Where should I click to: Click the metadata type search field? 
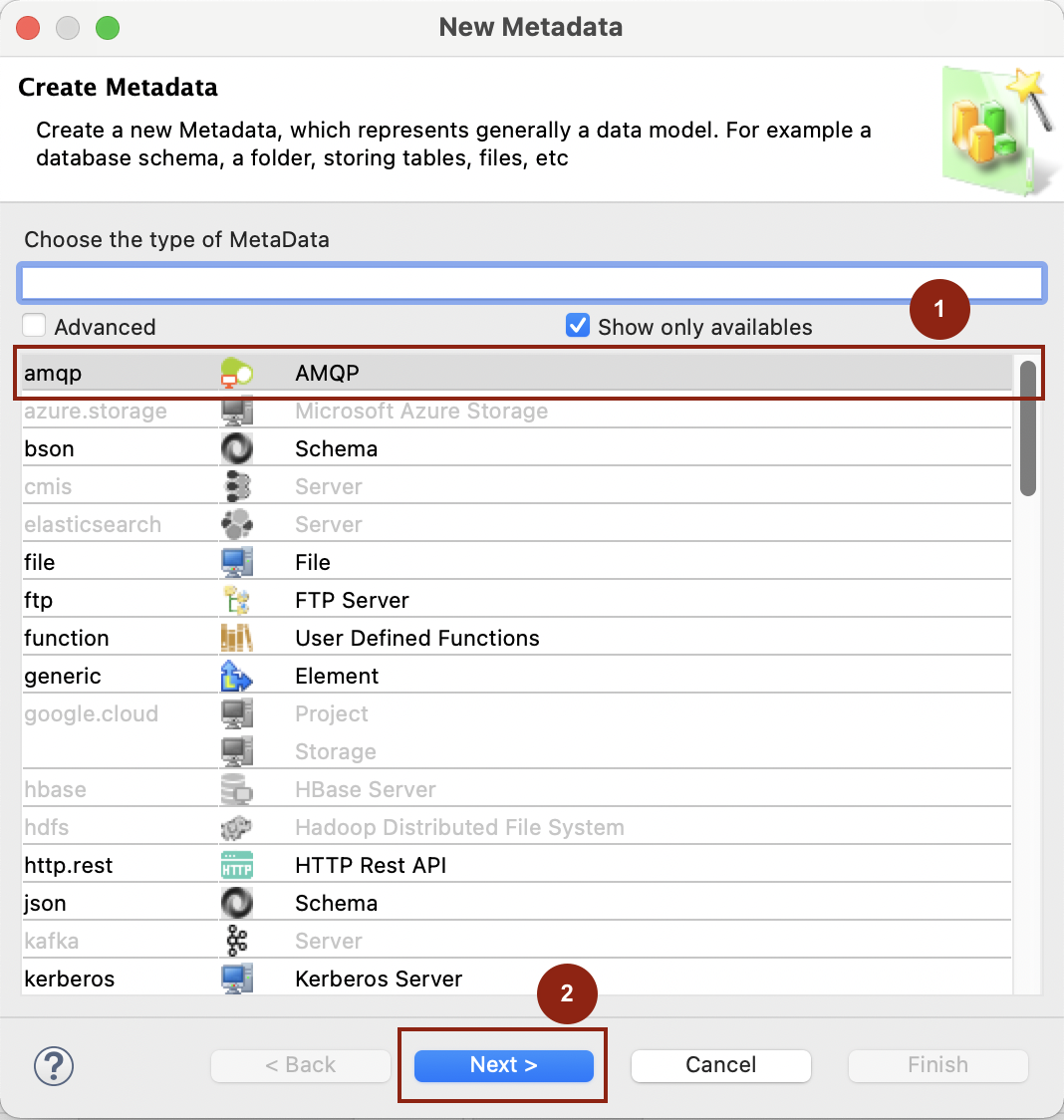531,283
